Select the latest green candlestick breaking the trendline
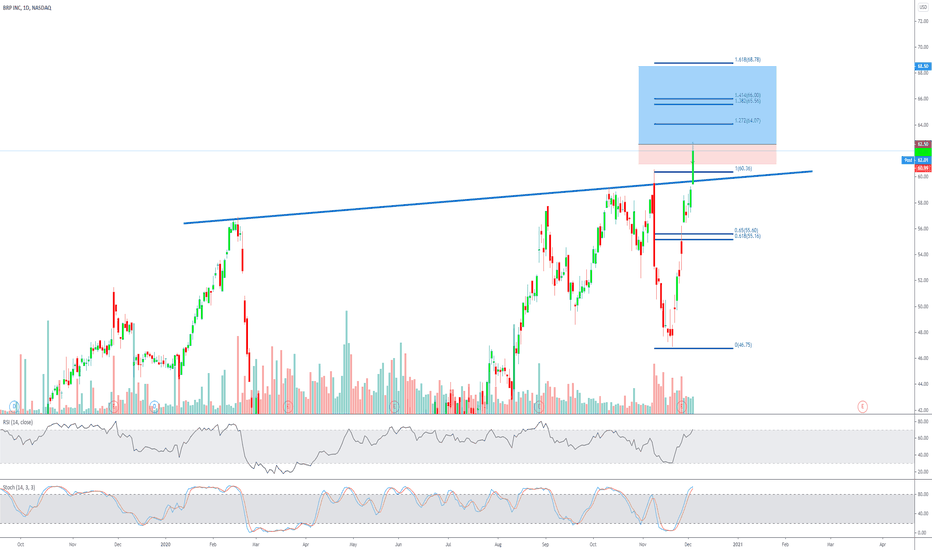Image resolution: width=932 pixels, height=550 pixels. click(x=693, y=167)
